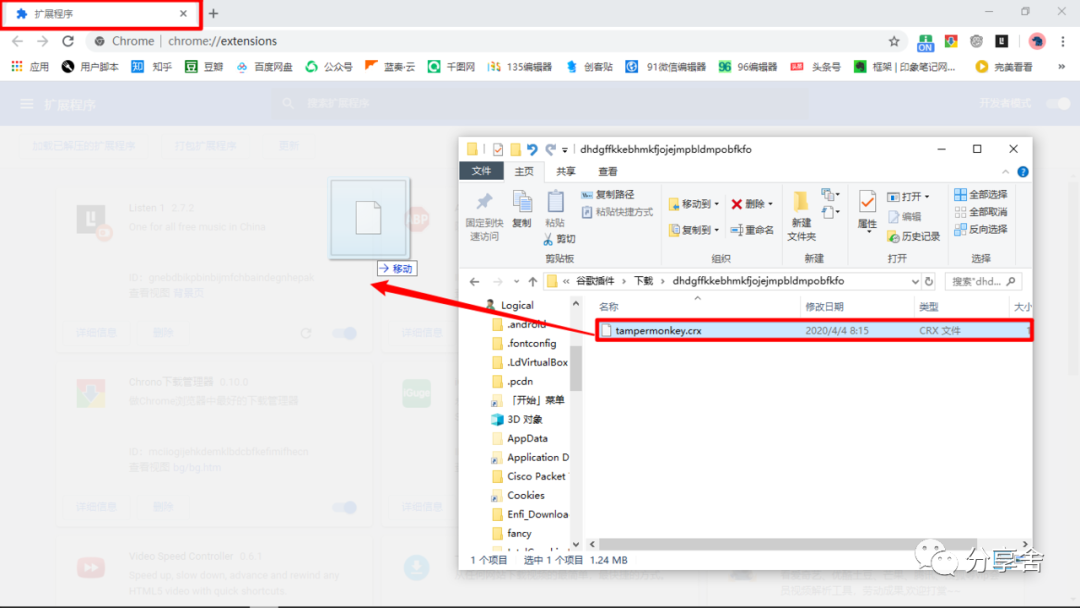Switch to the 查看 ribbon tab

click(x=608, y=171)
